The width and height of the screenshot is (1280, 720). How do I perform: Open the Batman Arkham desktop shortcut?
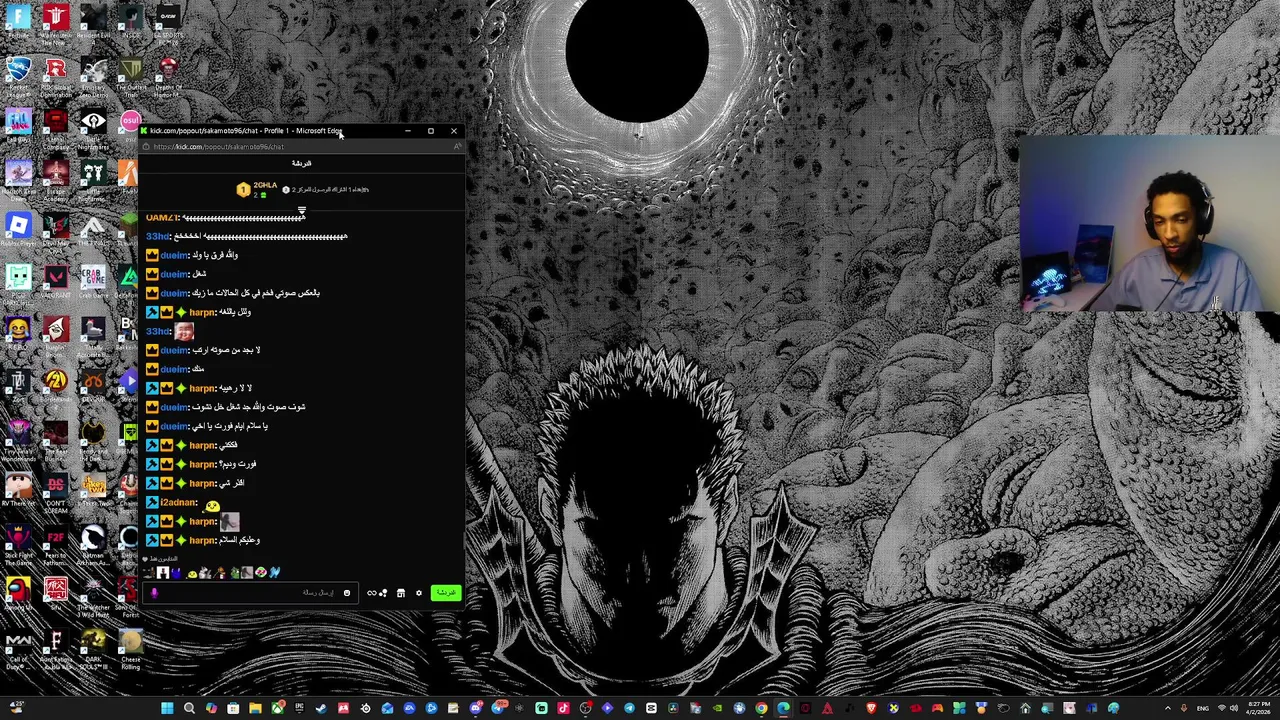coord(93,542)
